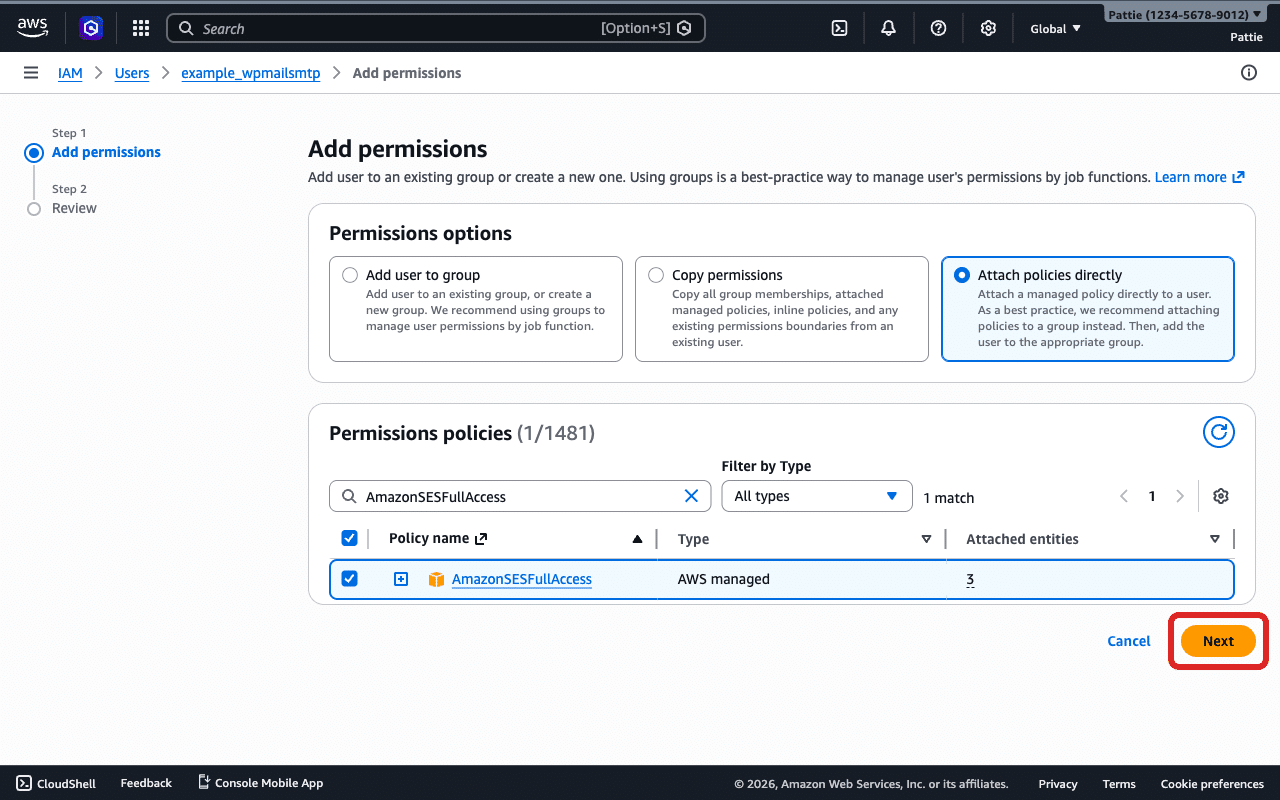Select Step 1 Add permissions
1280x800 pixels.
point(106,152)
